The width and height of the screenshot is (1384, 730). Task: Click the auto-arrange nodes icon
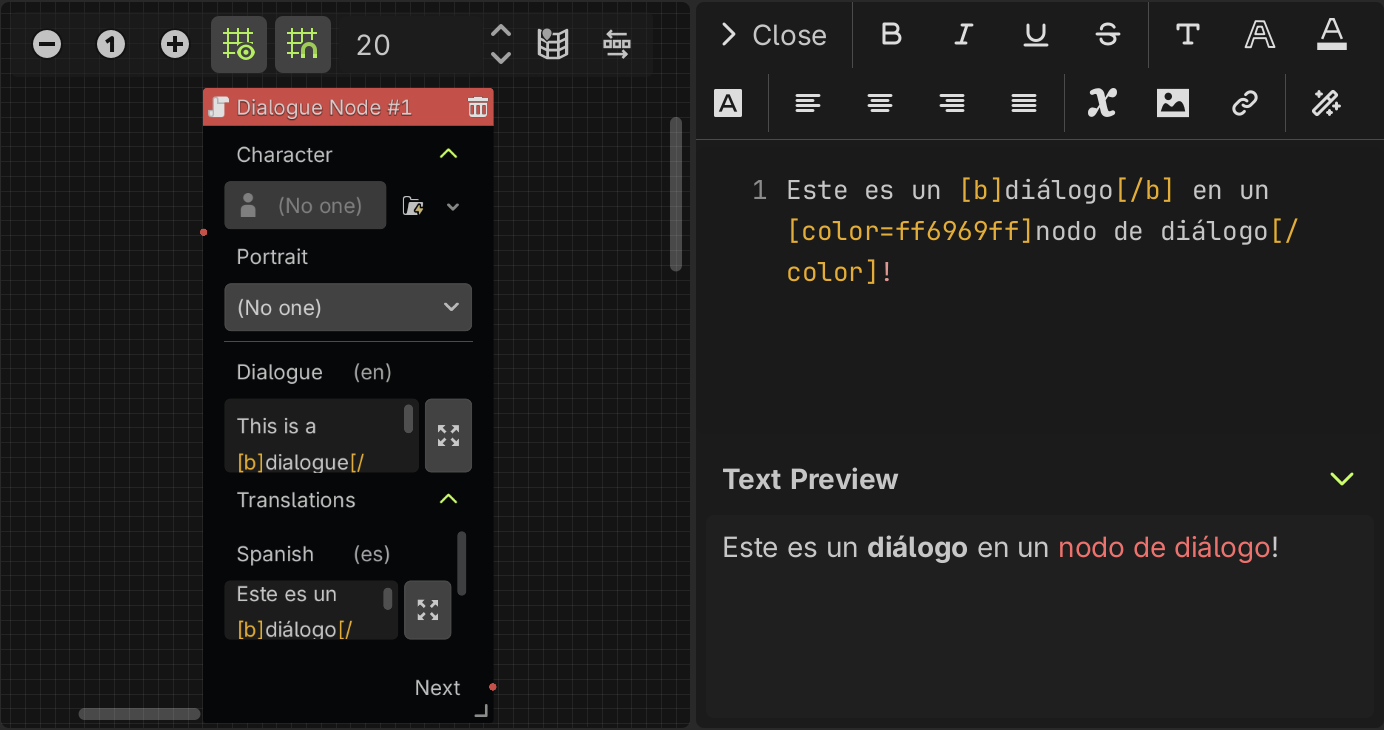tap(617, 44)
